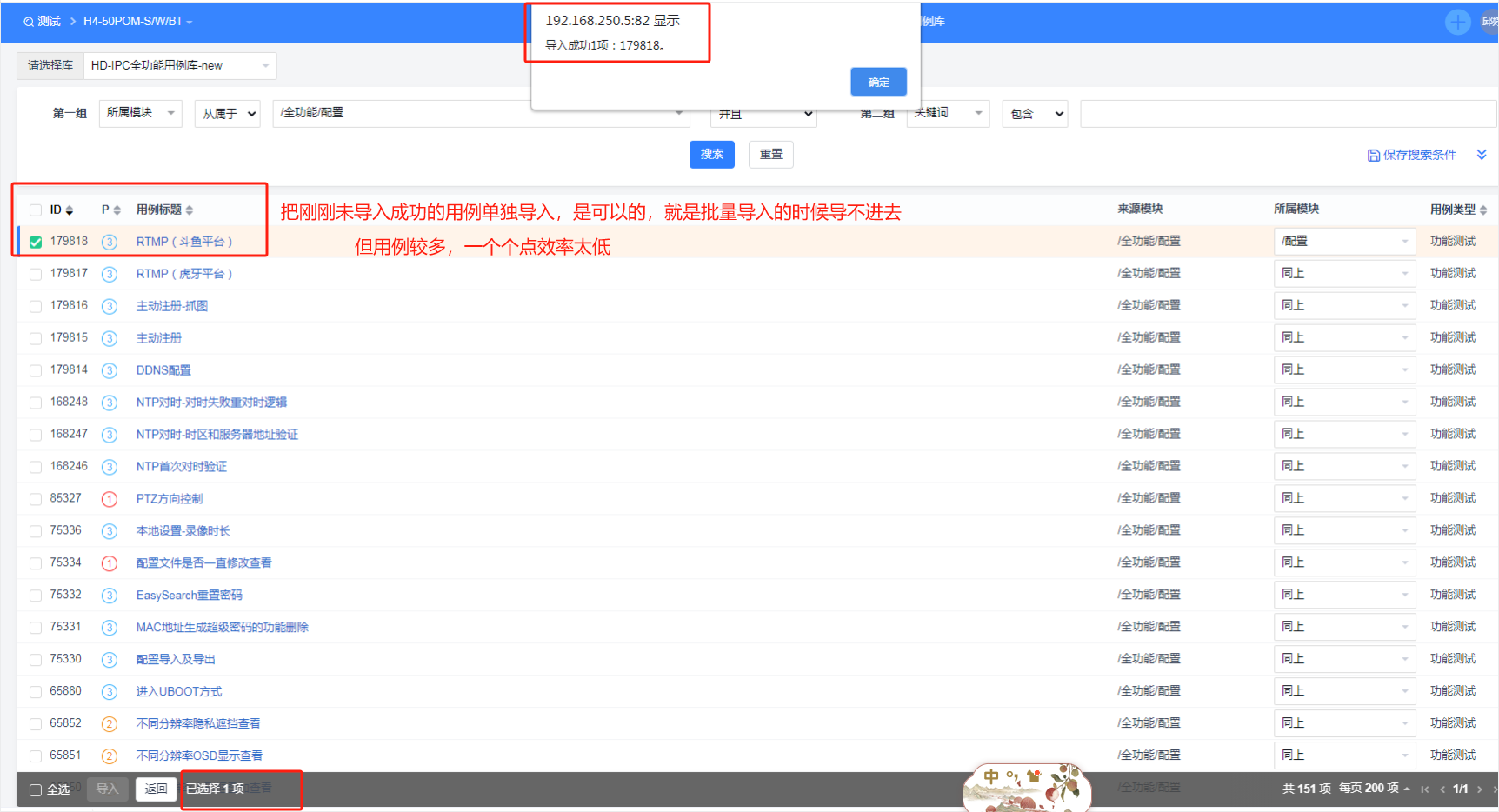Click priority 3 icon of case 75336
The image size is (1499, 812).
coord(110,531)
